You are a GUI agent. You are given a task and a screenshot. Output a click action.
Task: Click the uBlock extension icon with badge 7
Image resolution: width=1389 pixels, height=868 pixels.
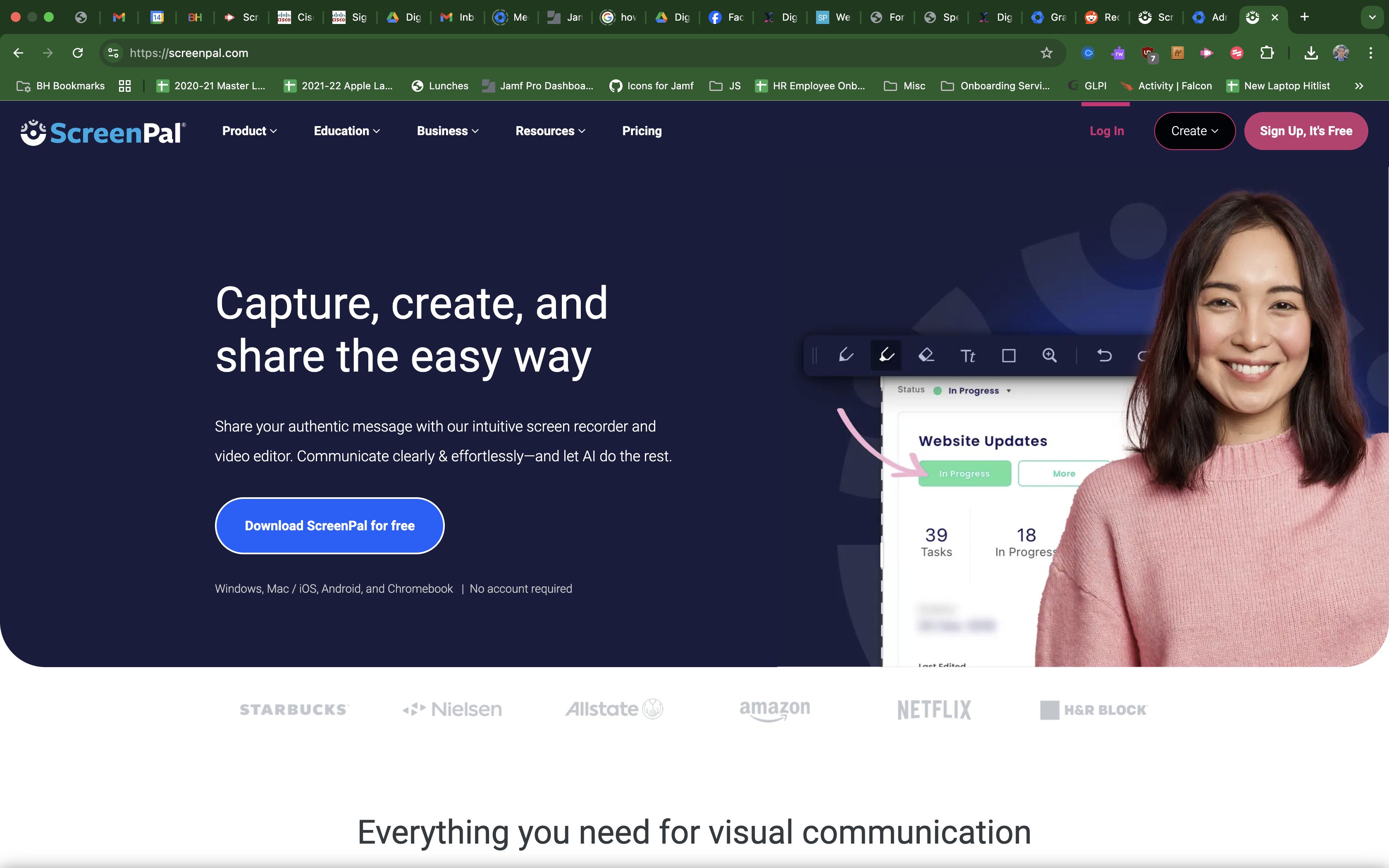1148,53
